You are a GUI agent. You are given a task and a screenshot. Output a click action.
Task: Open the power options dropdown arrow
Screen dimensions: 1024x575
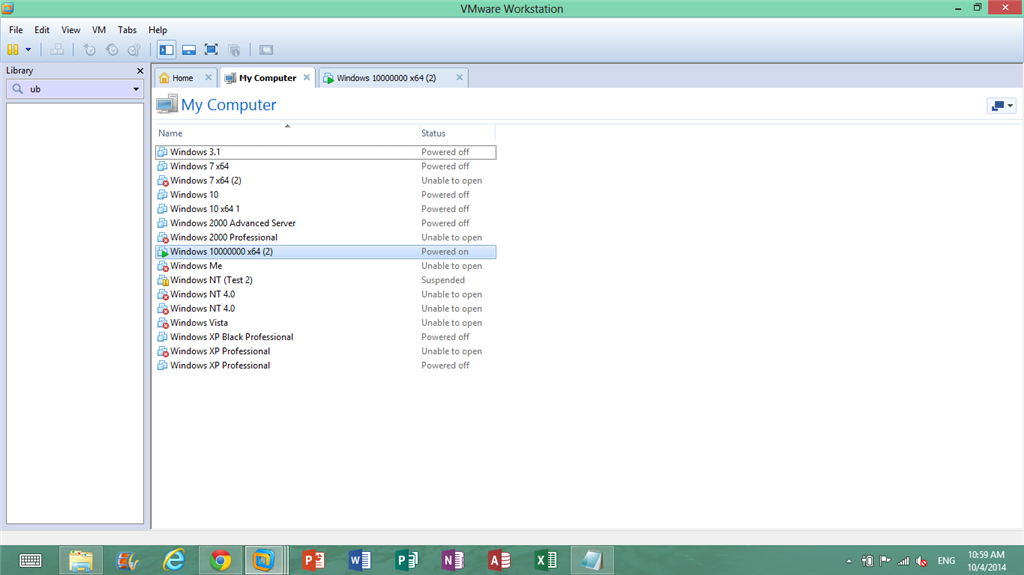28,50
